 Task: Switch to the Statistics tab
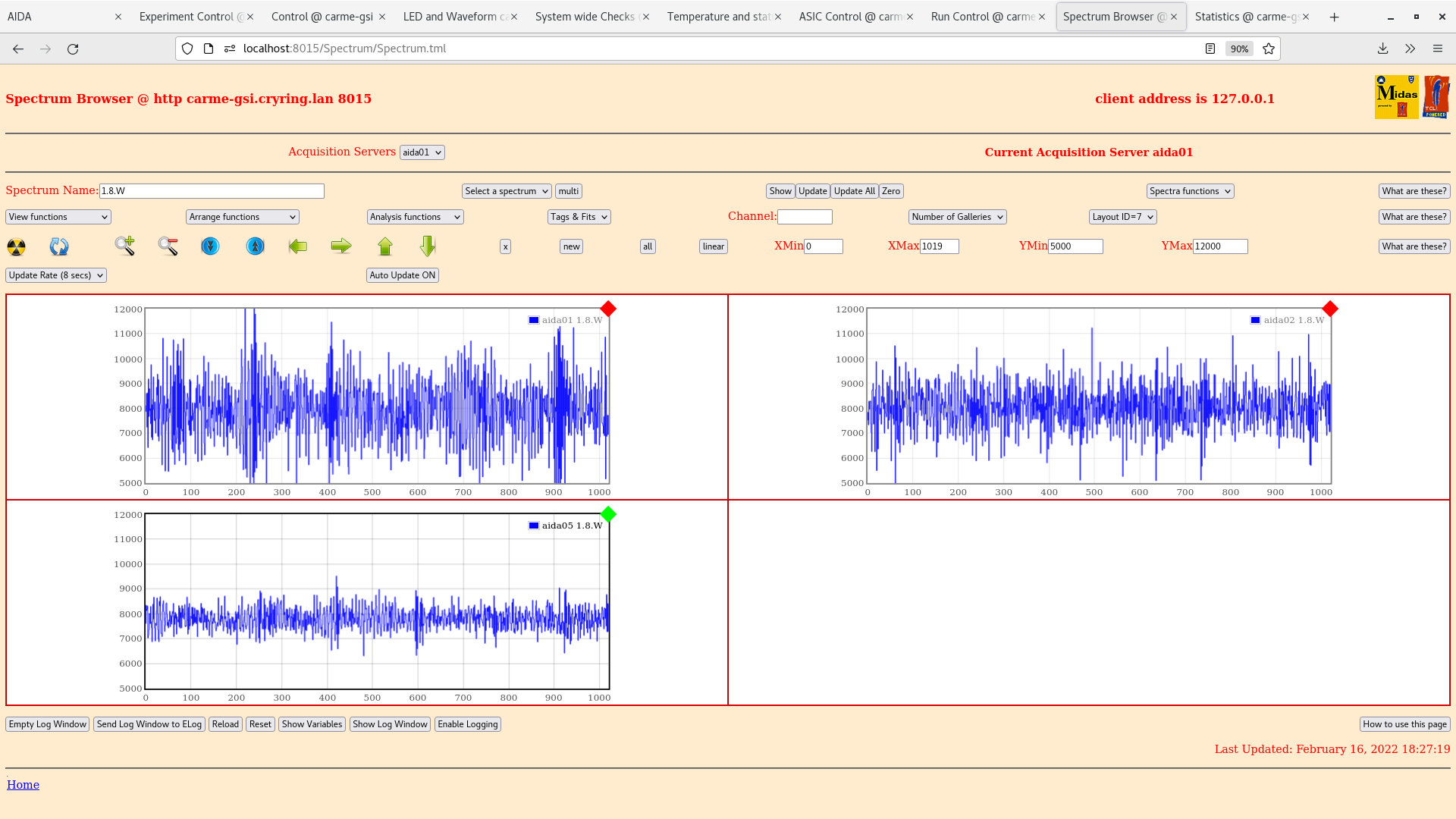click(1245, 17)
